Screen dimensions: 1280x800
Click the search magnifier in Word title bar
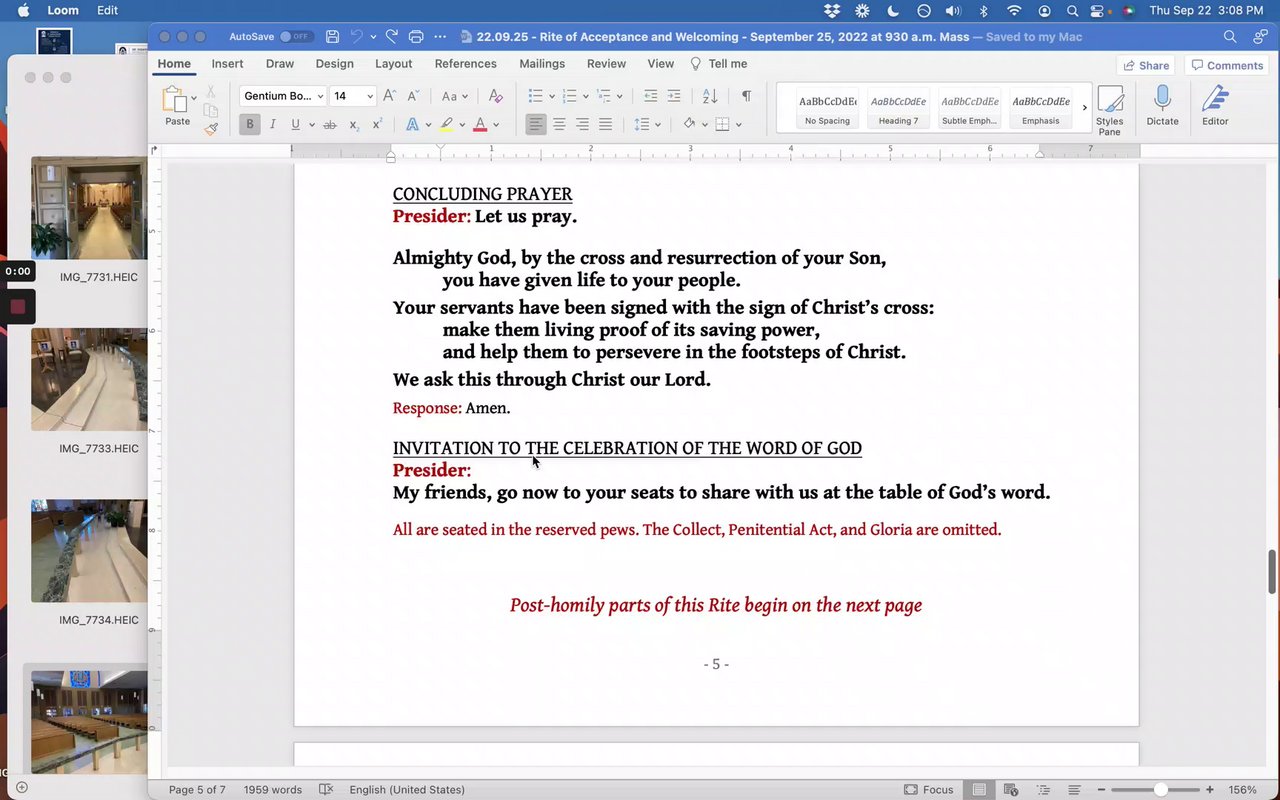[1230, 37]
